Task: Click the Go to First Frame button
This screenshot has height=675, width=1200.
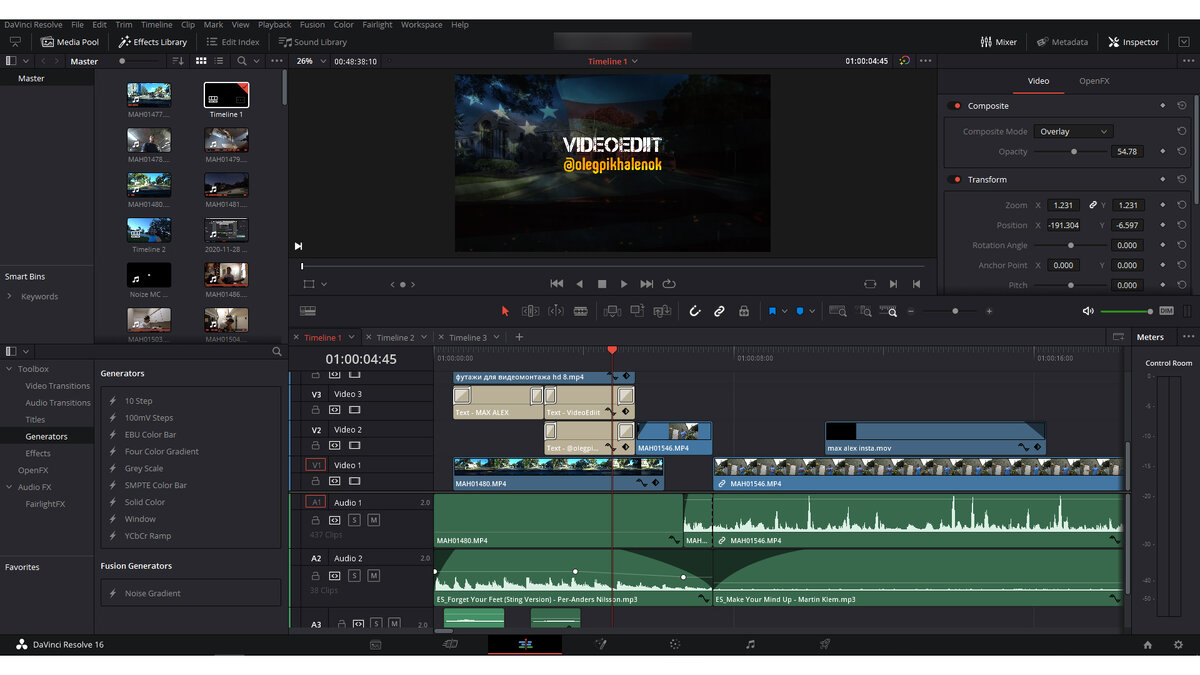Action: coord(557,284)
